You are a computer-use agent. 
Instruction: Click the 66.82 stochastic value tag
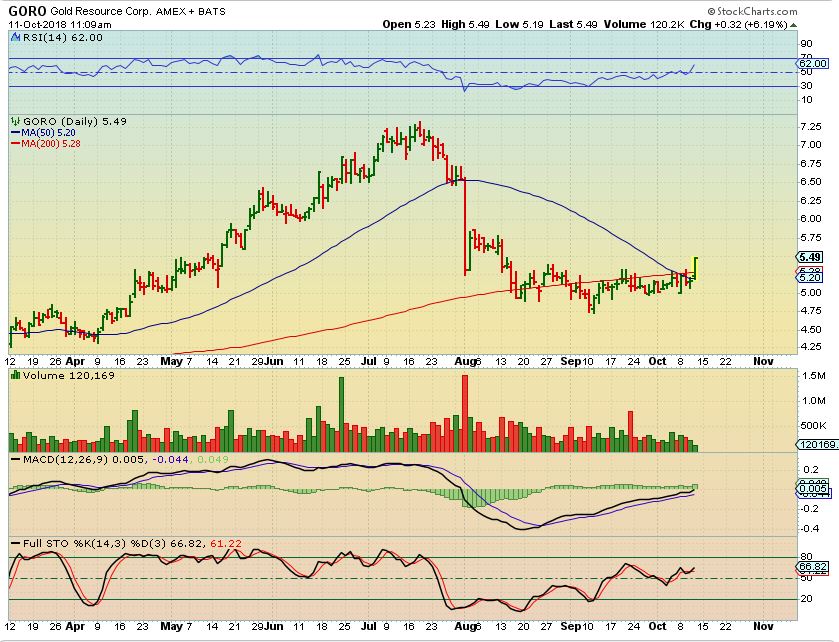point(813,567)
